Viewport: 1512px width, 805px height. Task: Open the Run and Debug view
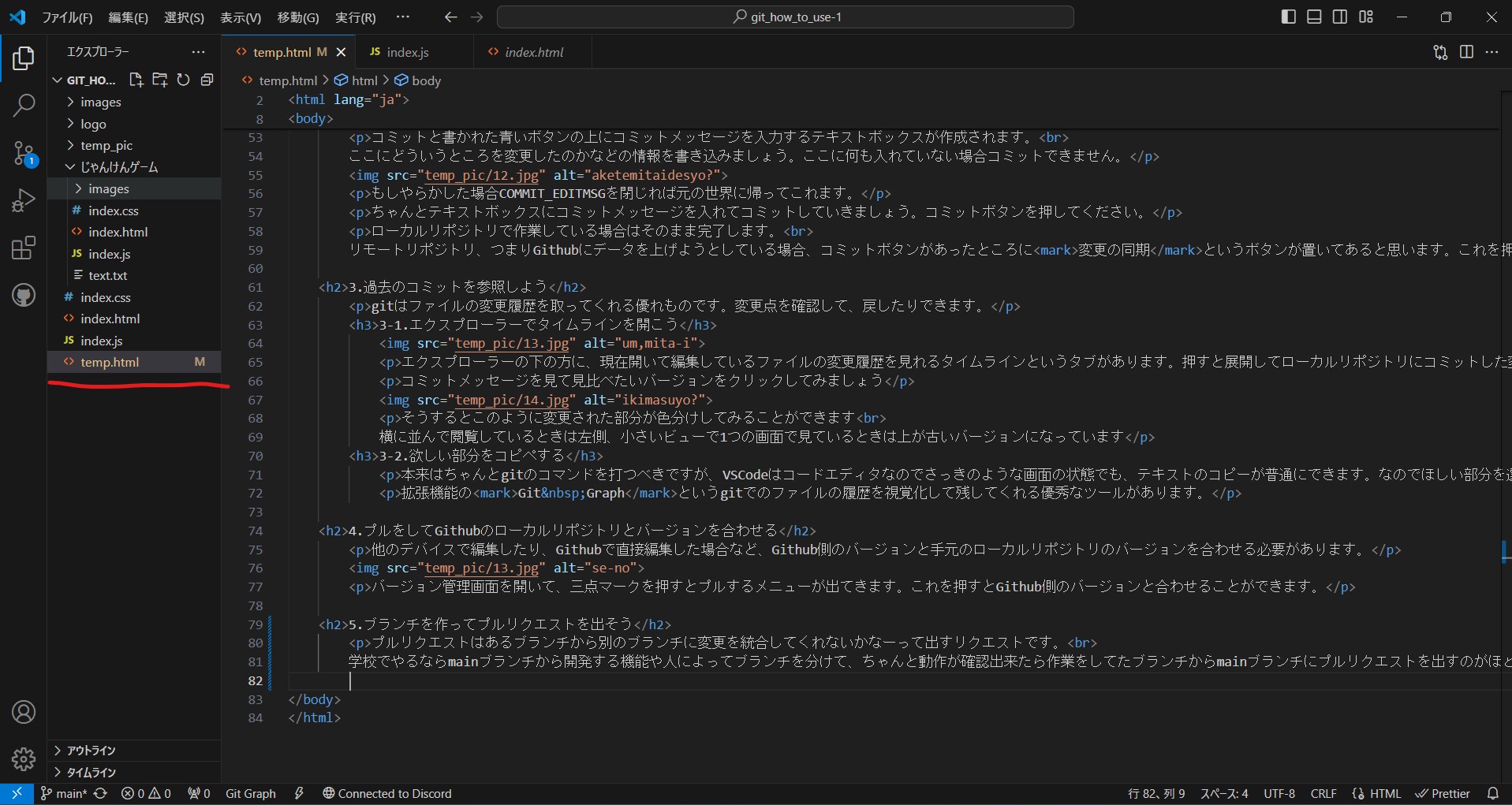24,200
